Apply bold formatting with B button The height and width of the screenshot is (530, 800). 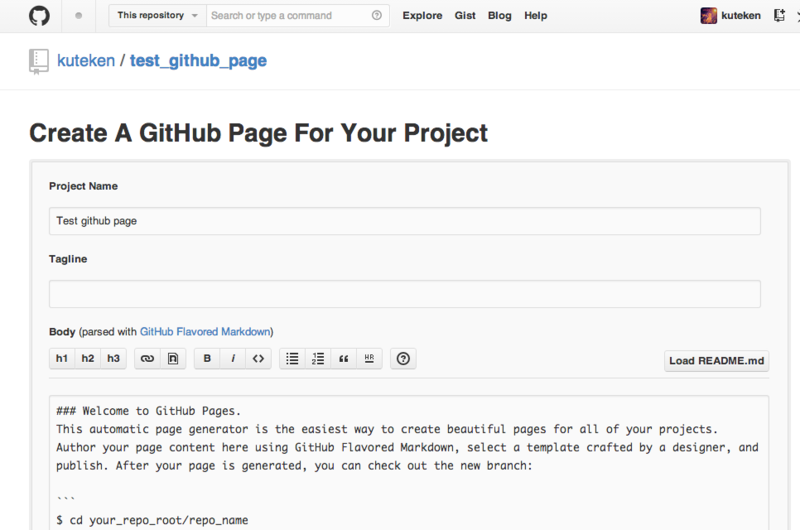(207, 359)
